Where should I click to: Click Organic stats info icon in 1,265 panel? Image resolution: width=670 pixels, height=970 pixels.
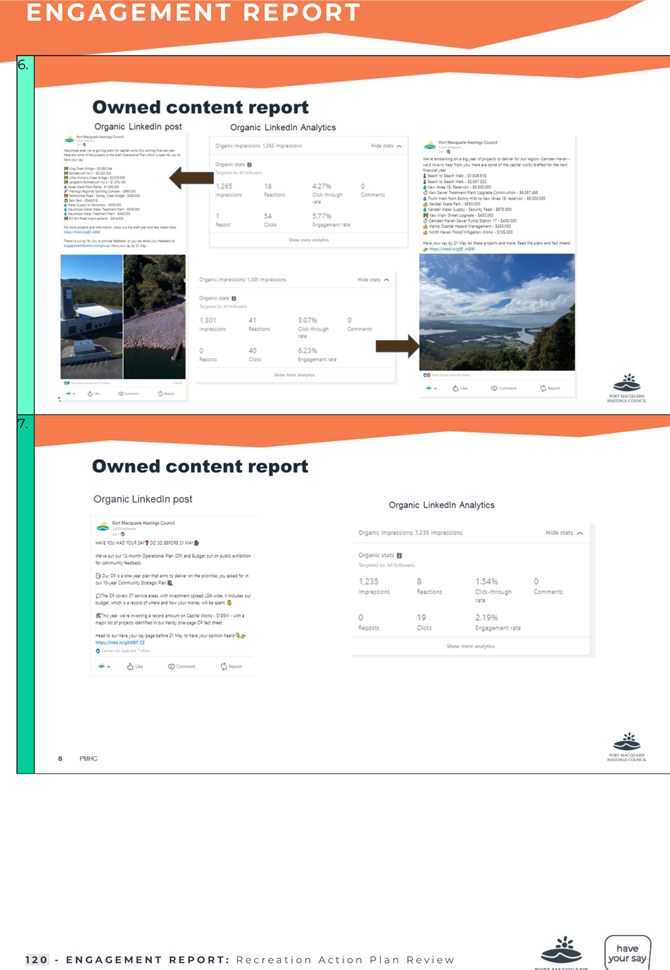click(x=249, y=165)
